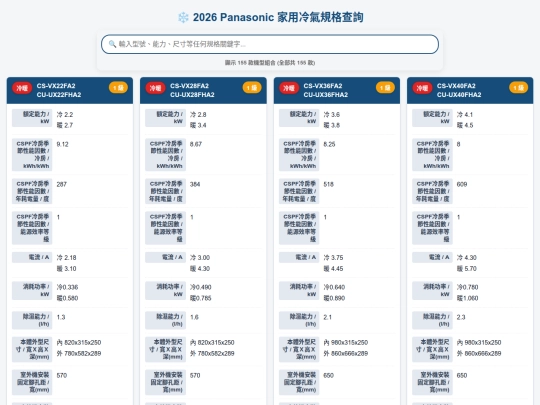
Task: Click the outdoor unit name CU-UX28FHA2
Action: (192, 95)
